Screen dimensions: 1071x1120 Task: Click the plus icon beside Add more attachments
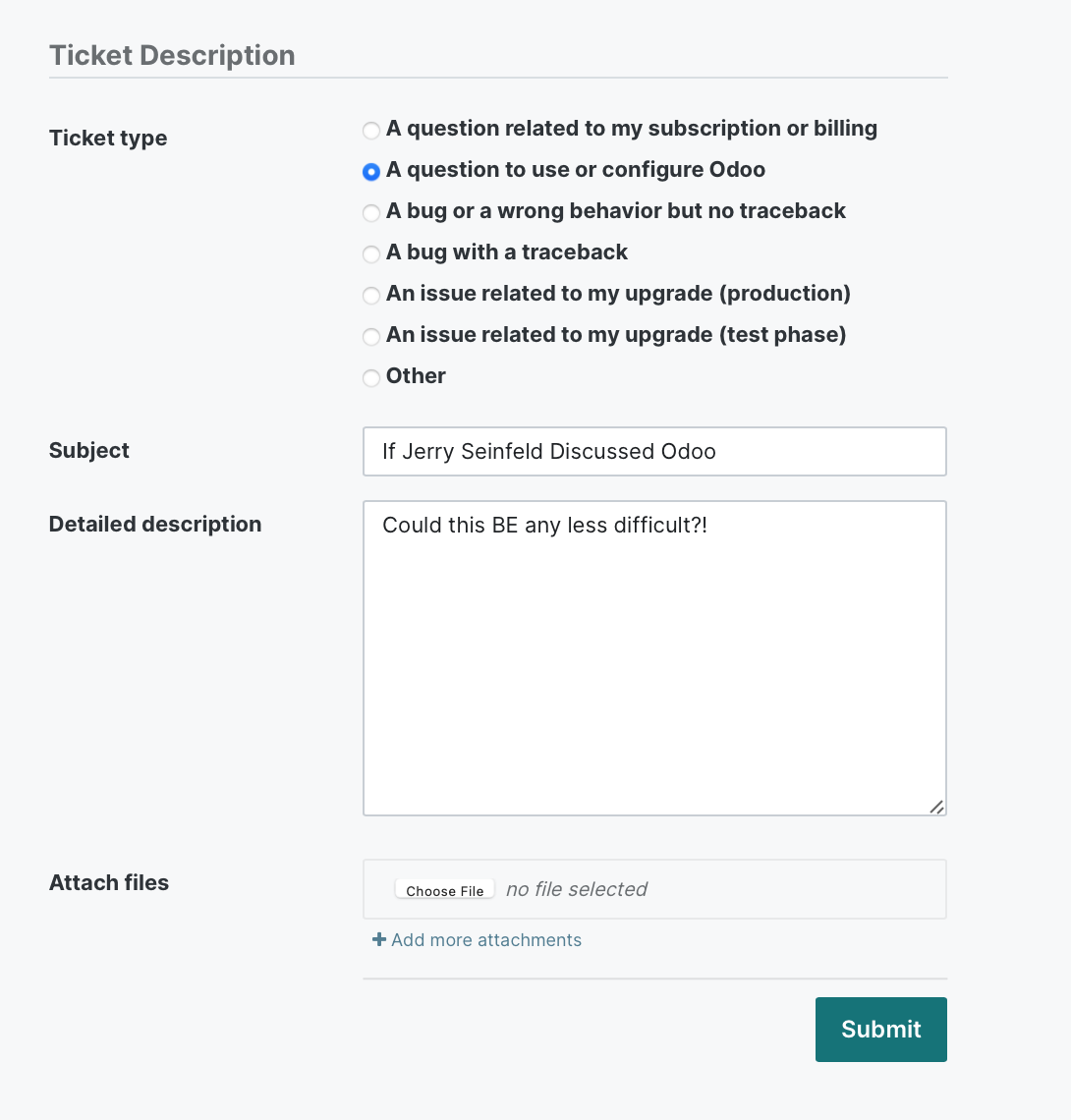[379, 939]
